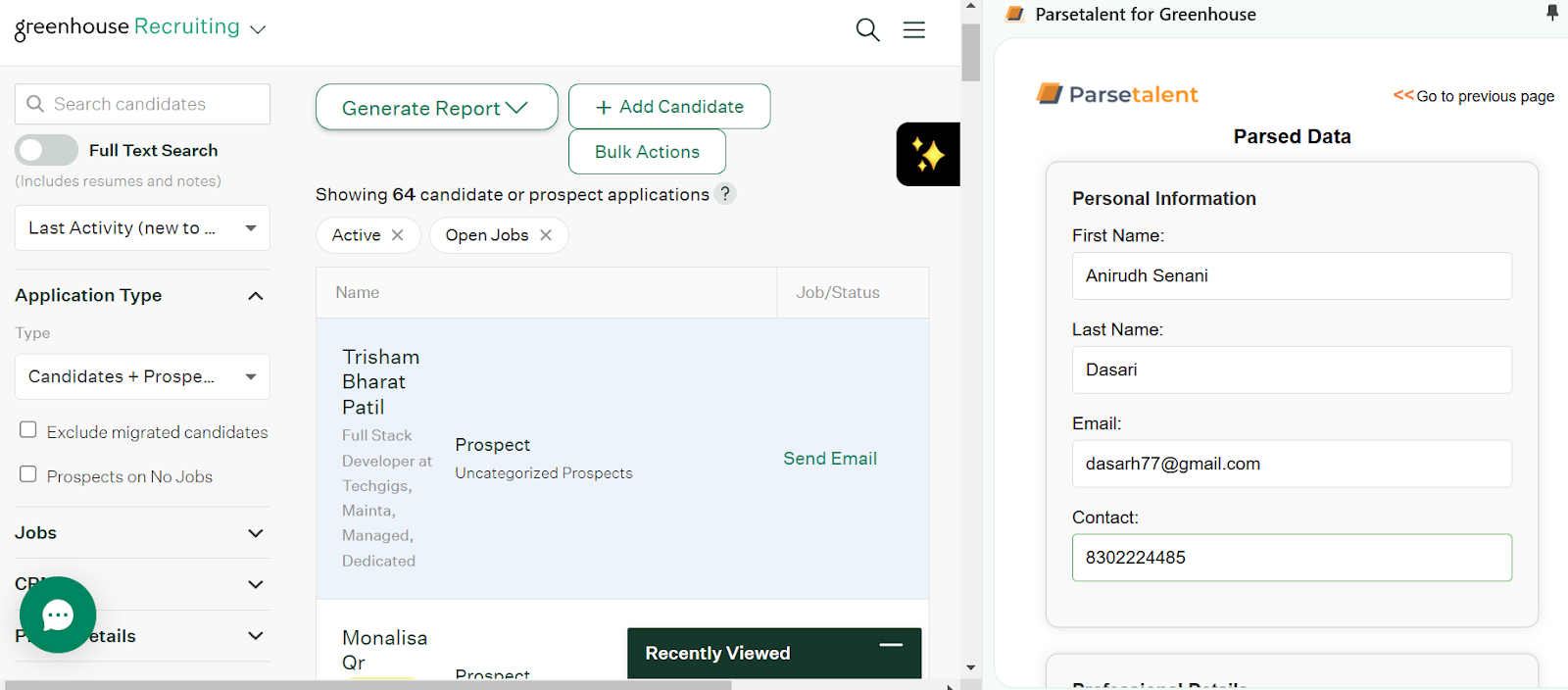The width and height of the screenshot is (1568, 690).
Task: Click the Recently Viewed panel title
Action: pos(717,653)
